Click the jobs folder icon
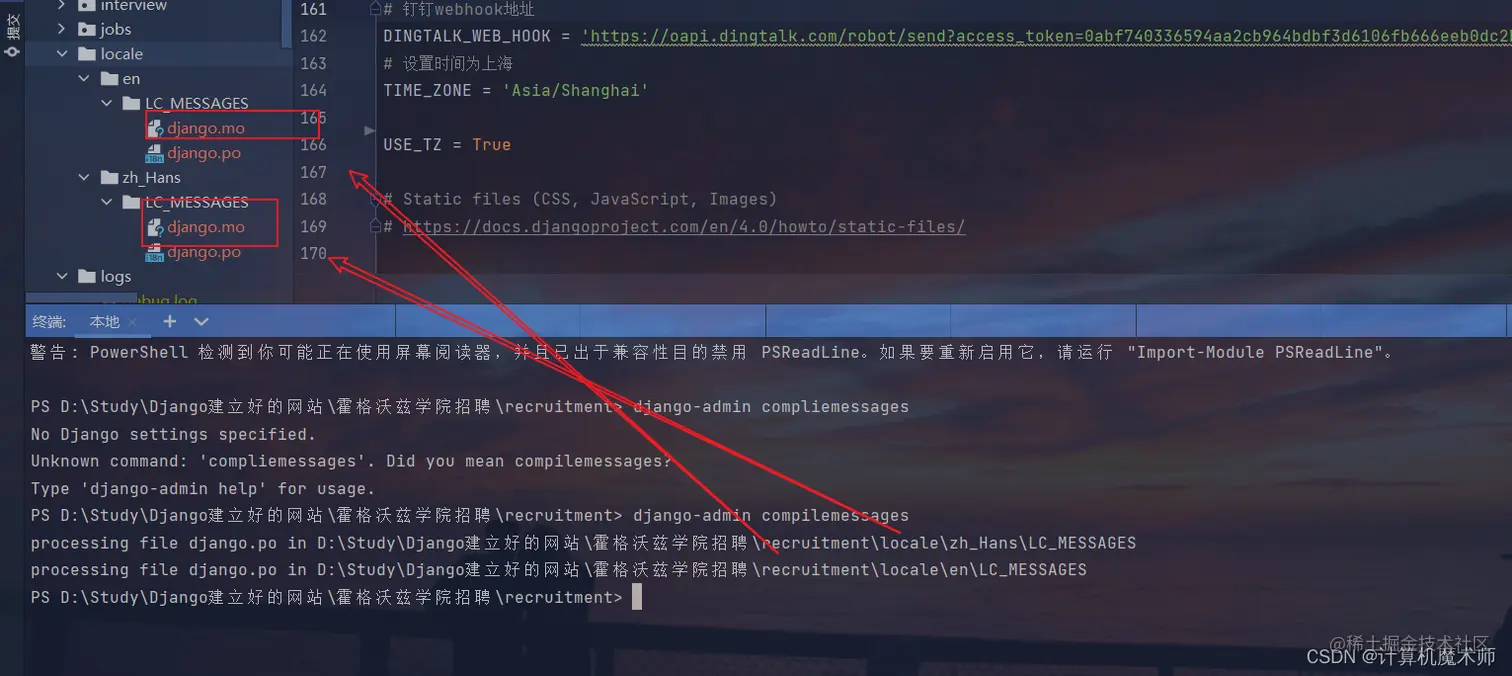This screenshot has height=676, width=1512. coord(87,29)
